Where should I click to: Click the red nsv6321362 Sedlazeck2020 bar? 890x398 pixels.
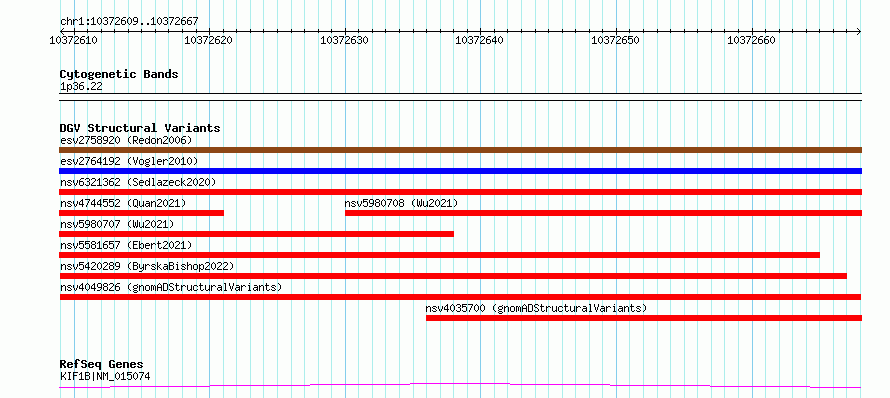pyautogui.click(x=460, y=192)
